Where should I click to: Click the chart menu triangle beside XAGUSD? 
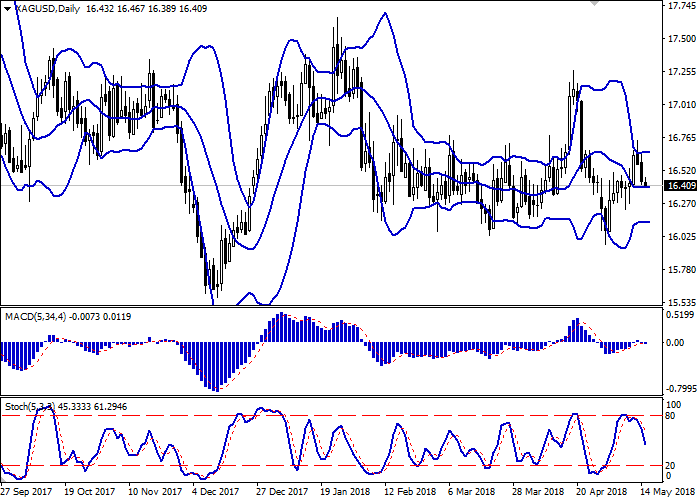pos(5,8)
